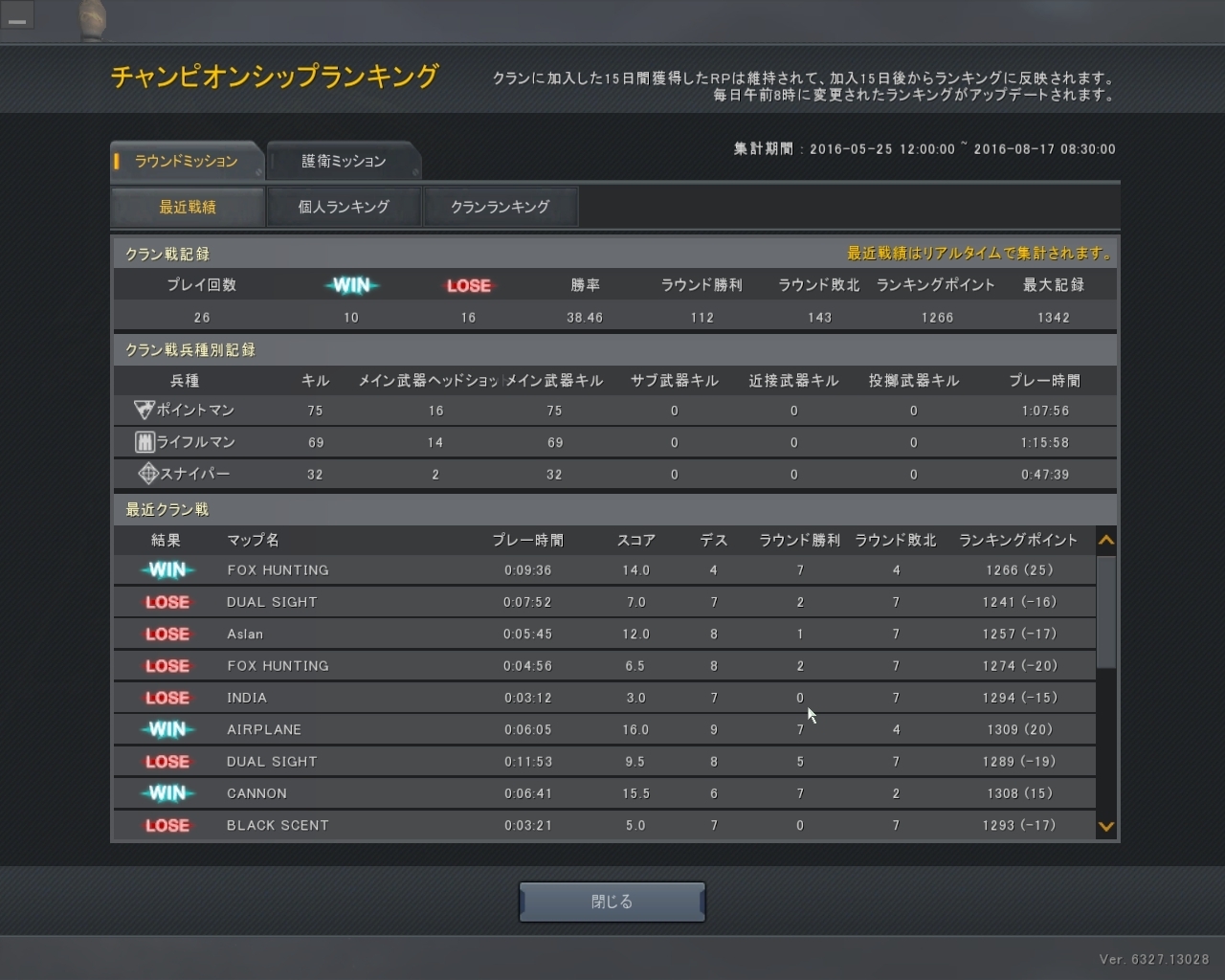1225x980 pixels.
Task: Click the Rifleman class icon
Action: point(145,442)
